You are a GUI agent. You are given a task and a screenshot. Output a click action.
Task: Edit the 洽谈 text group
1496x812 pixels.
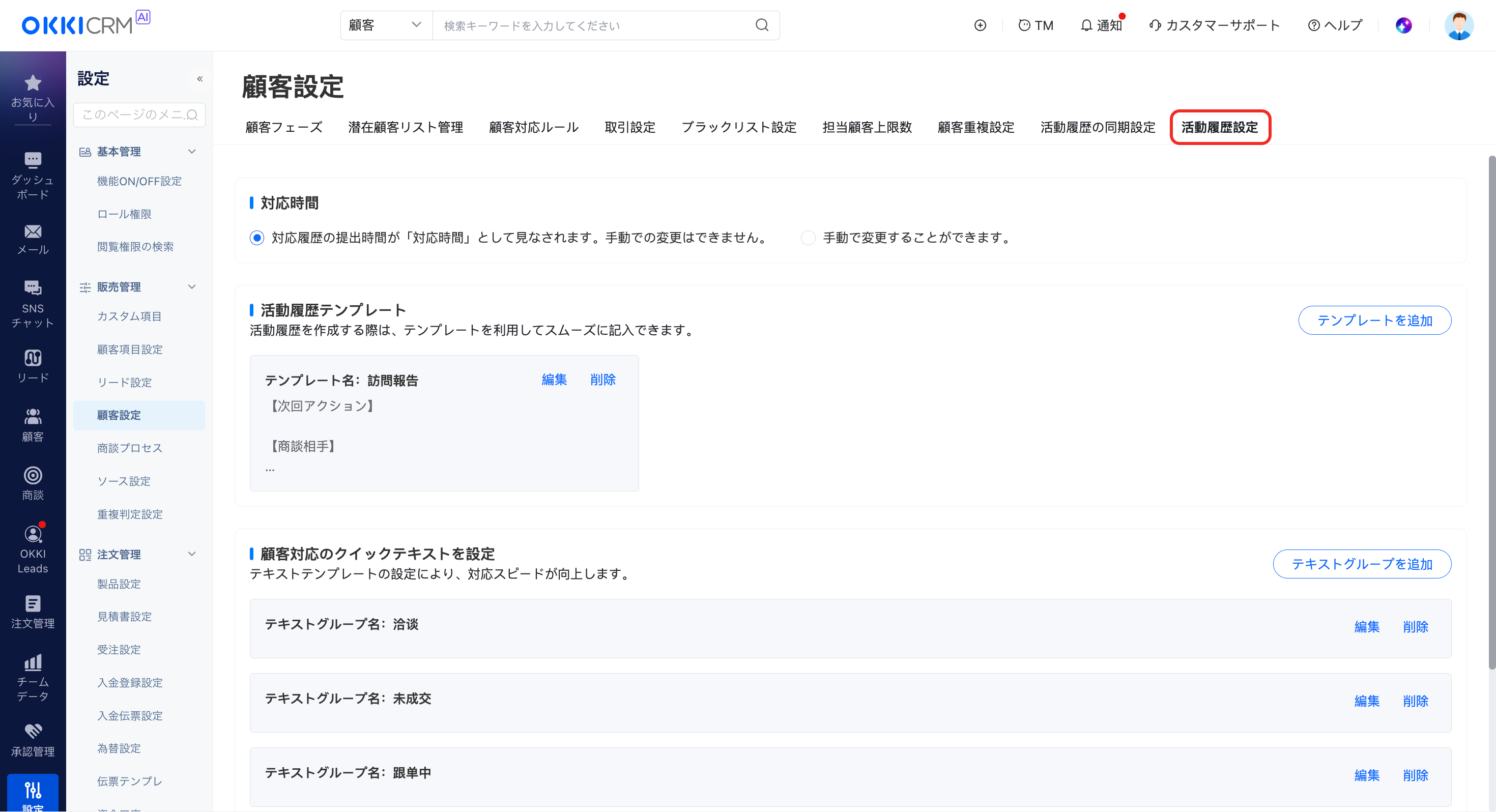[x=1367, y=627]
